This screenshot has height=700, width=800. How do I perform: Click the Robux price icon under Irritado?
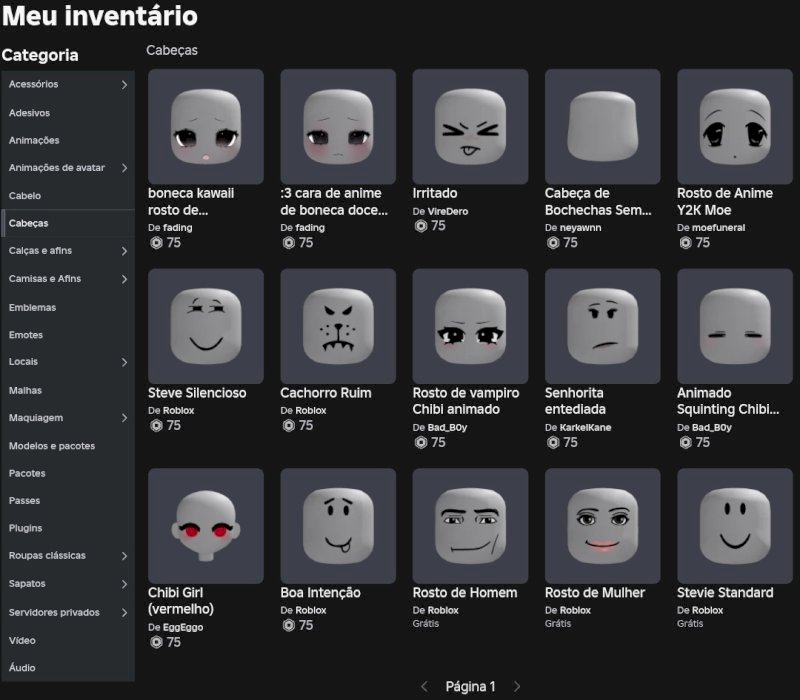(x=420, y=226)
